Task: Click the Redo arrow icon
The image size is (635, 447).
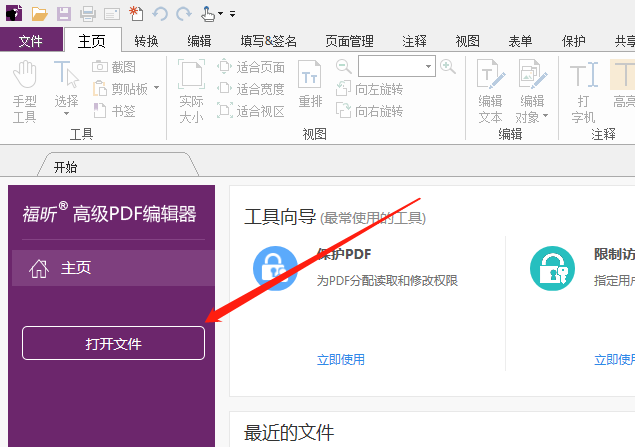Action: coord(183,14)
